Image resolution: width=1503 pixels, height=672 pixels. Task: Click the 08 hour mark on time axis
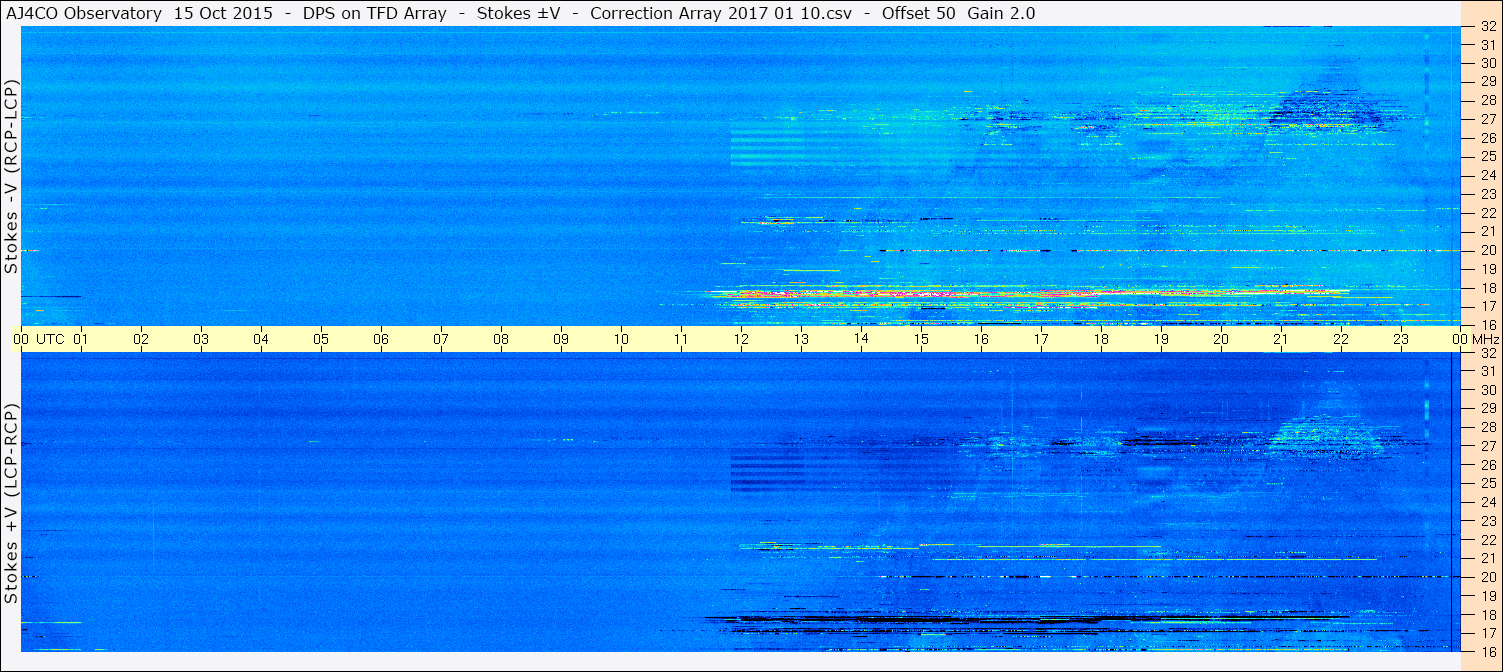(x=501, y=339)
